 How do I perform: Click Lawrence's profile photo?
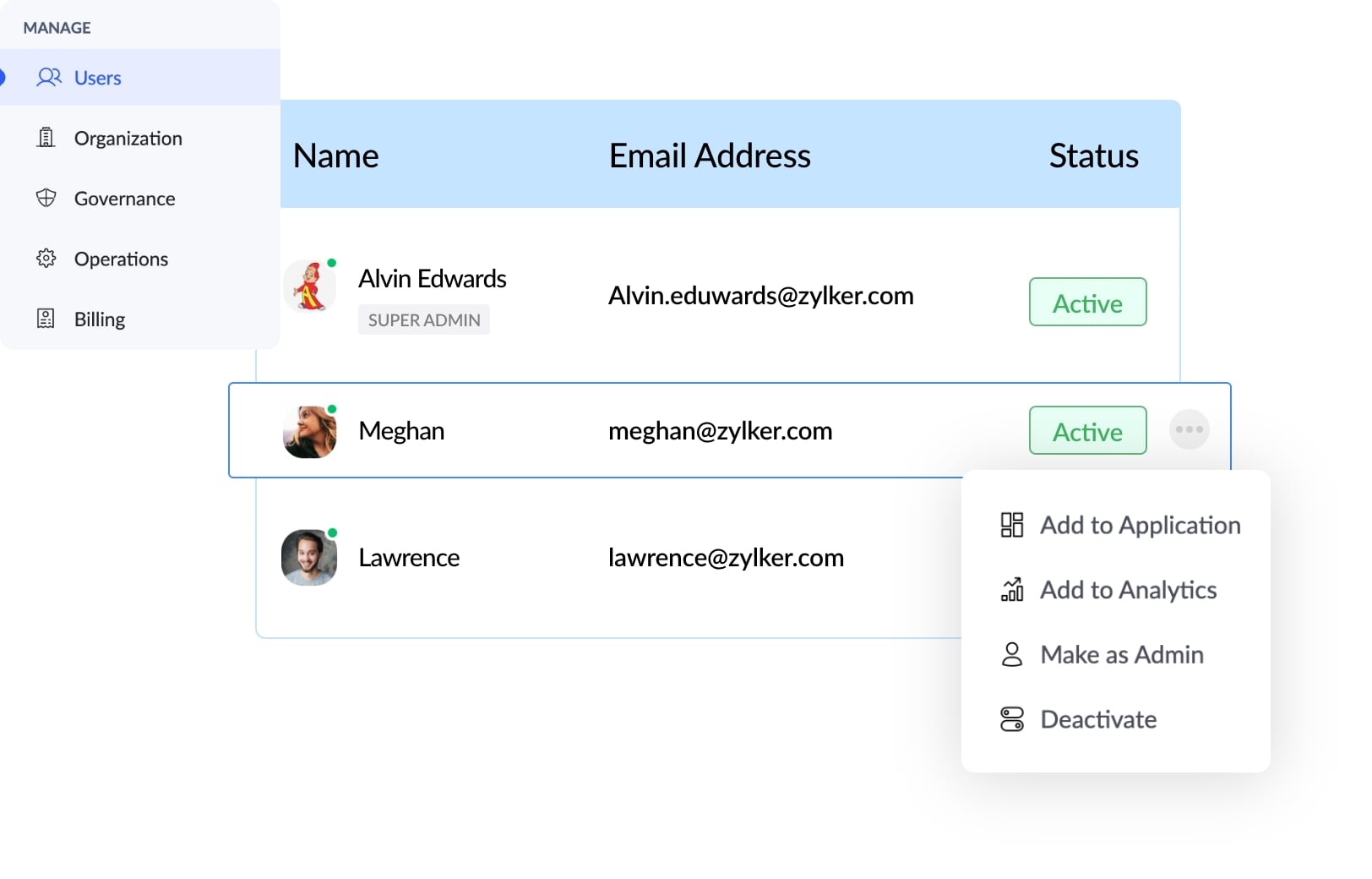click(309, 558)
